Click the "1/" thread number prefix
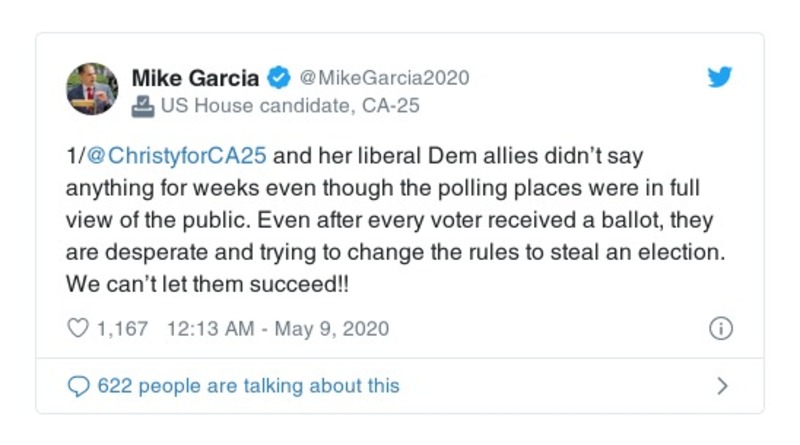800x445 pixels. (x=73, y=159)
